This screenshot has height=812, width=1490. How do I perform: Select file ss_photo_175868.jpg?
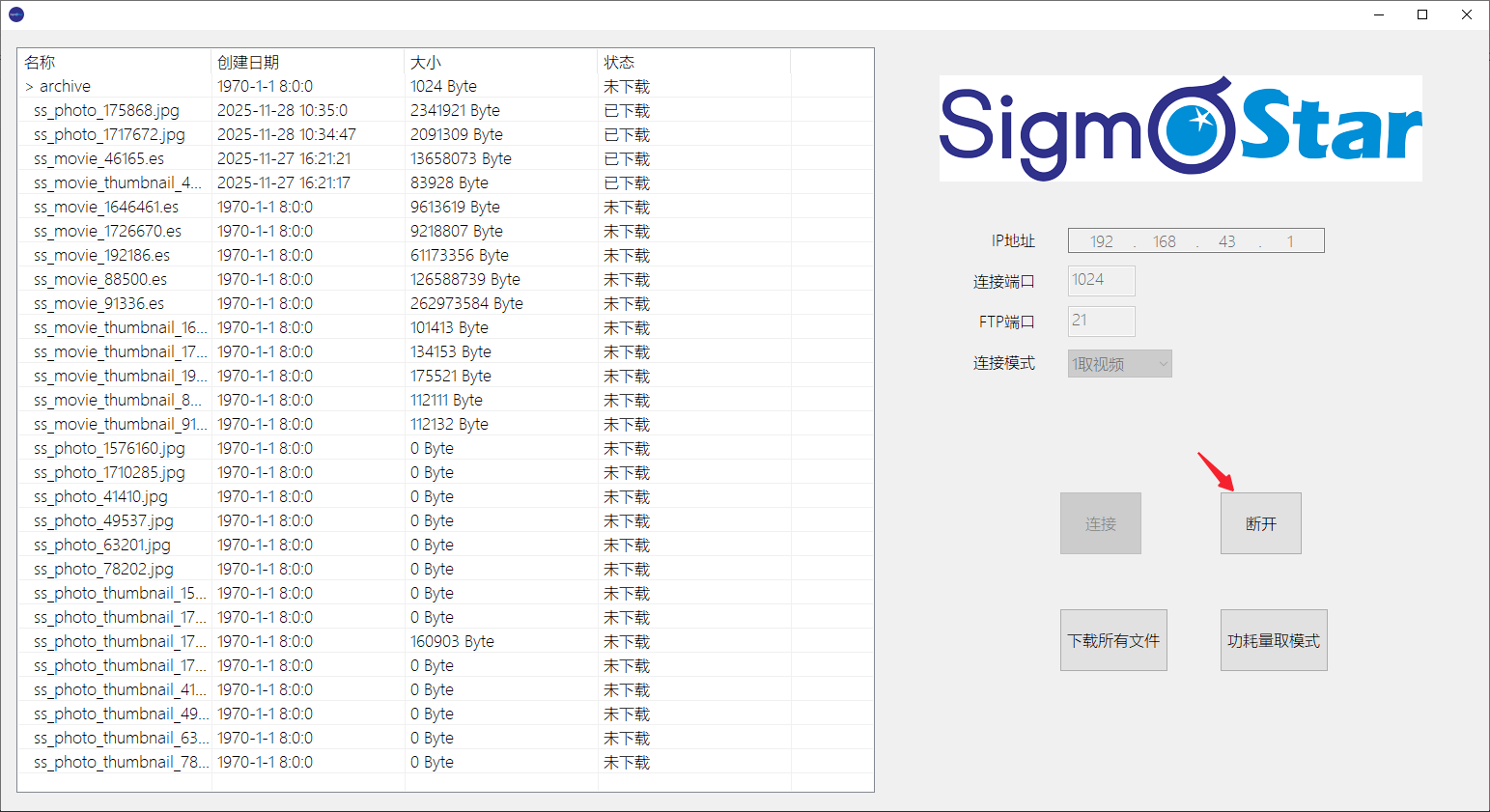click(106, 111)
